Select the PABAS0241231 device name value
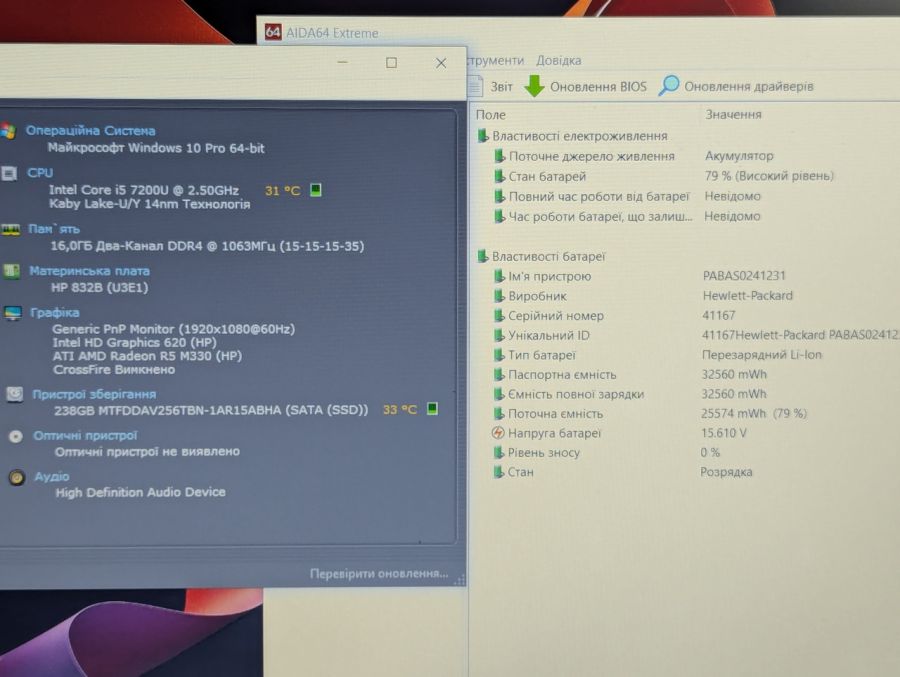The width and height of the screenshot is (900, 677). [744, 276]
